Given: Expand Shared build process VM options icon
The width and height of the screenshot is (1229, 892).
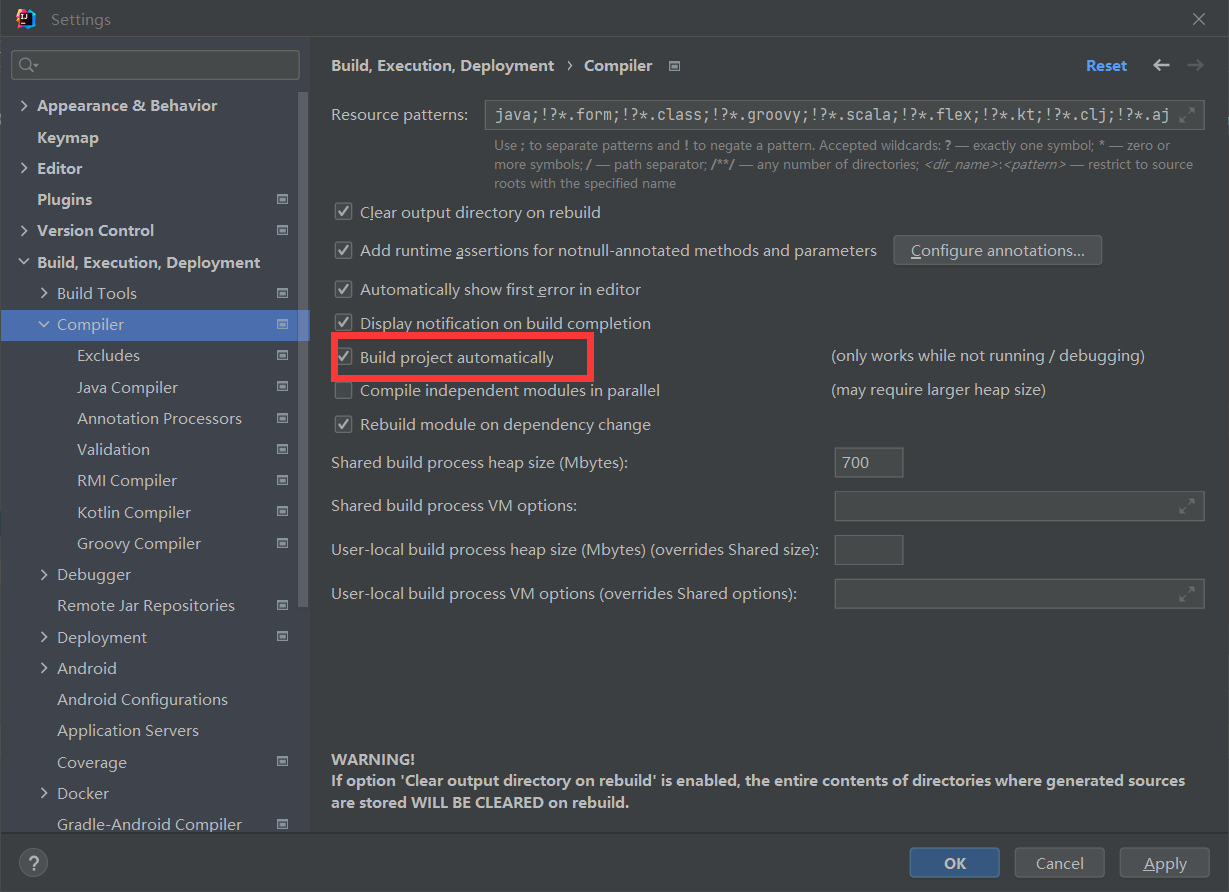Looking at the screenshot, I should coord(1186,506).
